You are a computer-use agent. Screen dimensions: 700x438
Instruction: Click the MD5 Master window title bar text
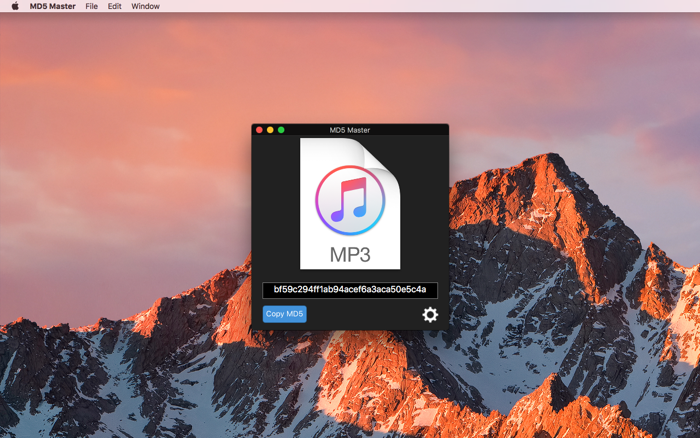(350, 130)
